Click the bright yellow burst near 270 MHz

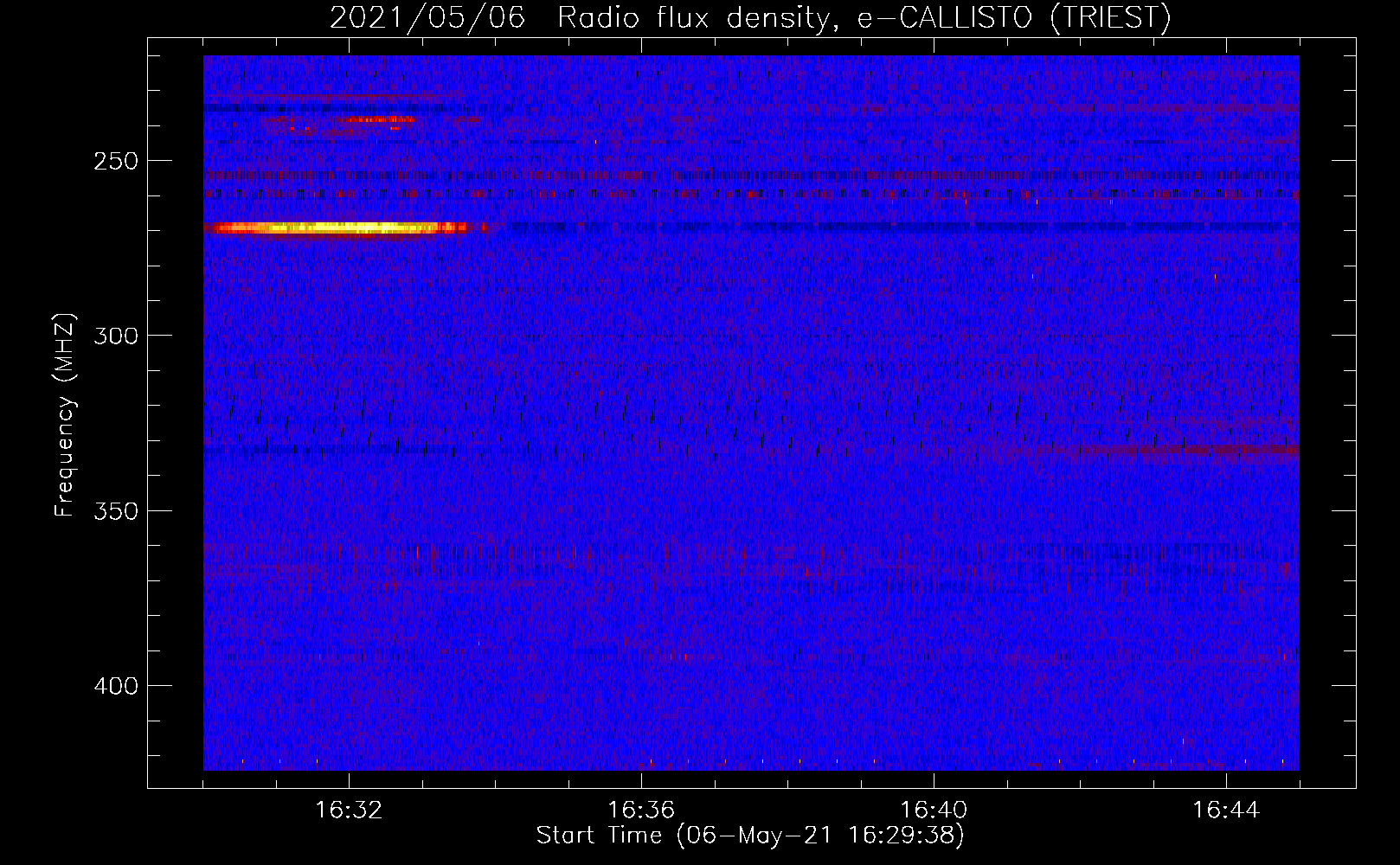tap(339, 228)
